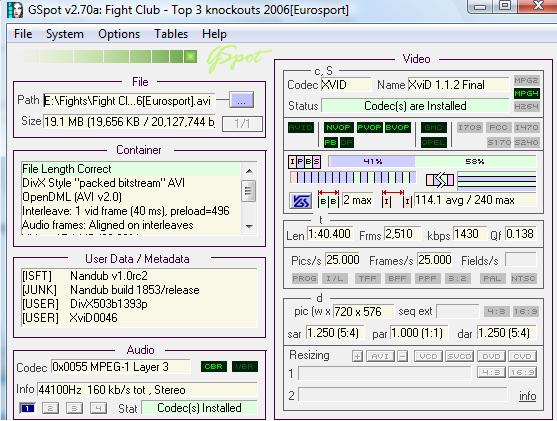Open the Help menu
Screen dimensions: 557x421
(x=214, y=34)
